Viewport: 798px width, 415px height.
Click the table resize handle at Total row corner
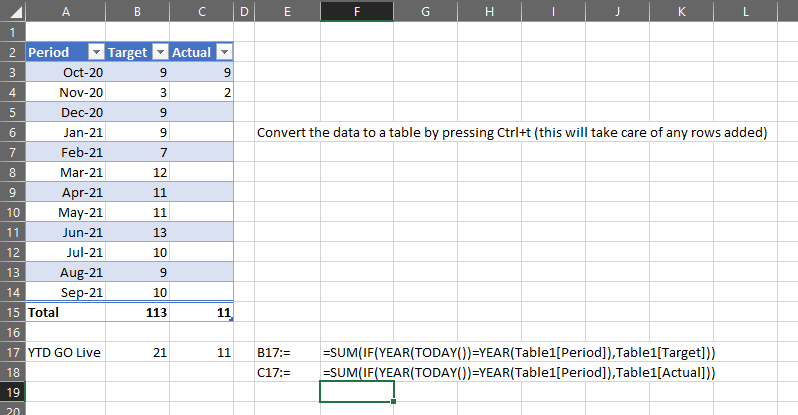click(x=232, y=319)
